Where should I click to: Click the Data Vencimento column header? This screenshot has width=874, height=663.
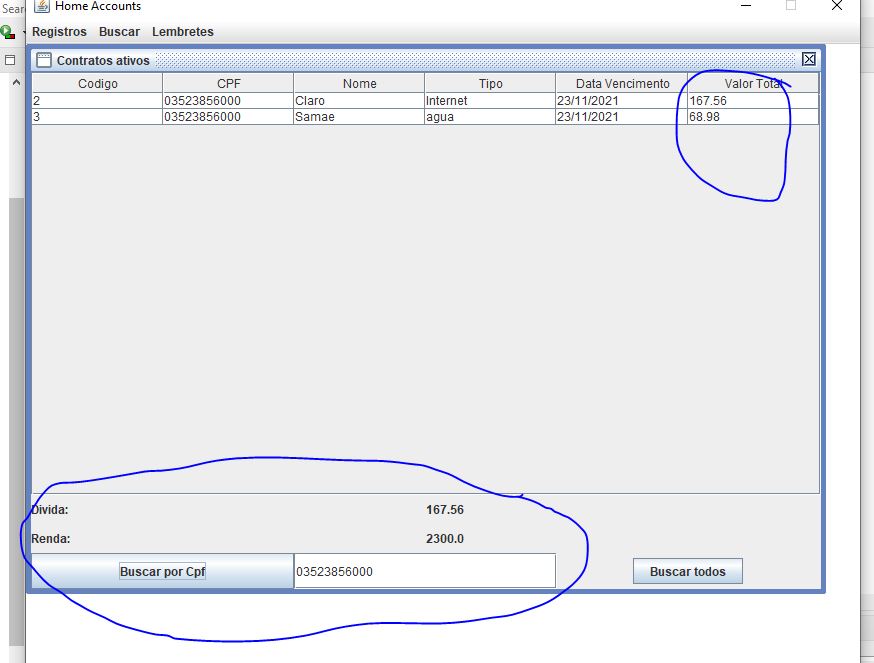tap(622, 84)
